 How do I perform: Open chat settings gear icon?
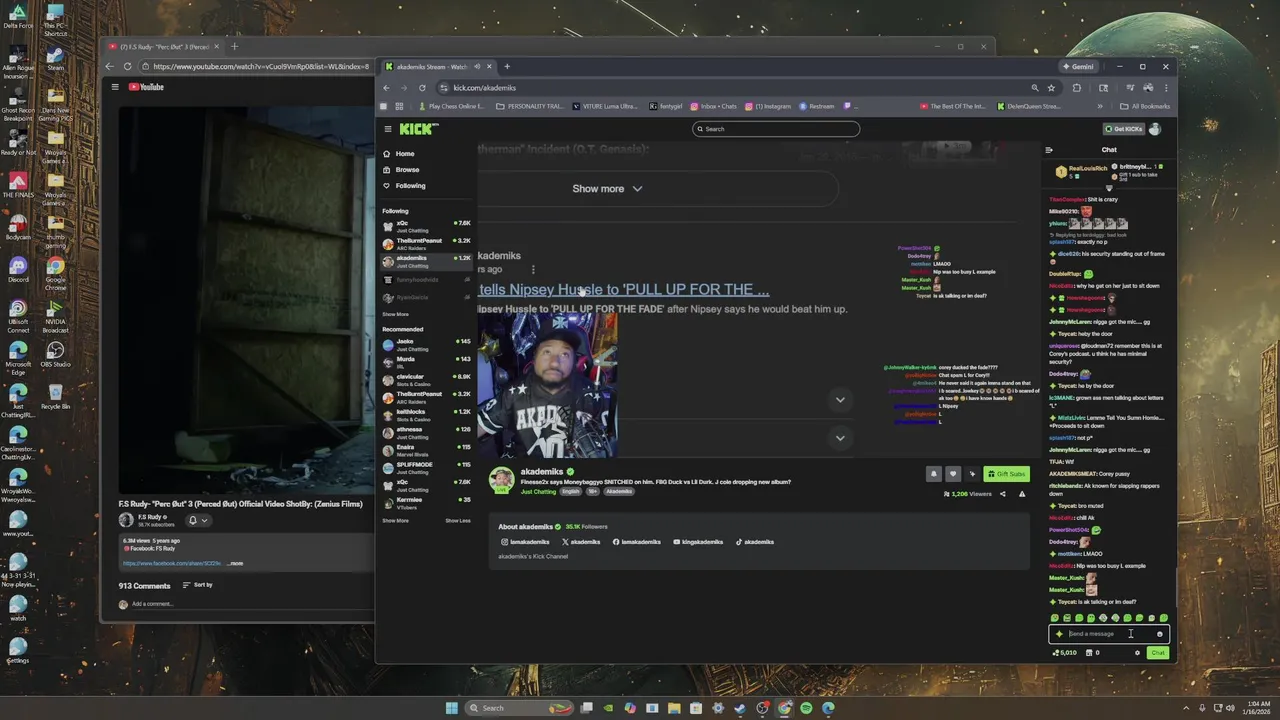click(1137, 653)
